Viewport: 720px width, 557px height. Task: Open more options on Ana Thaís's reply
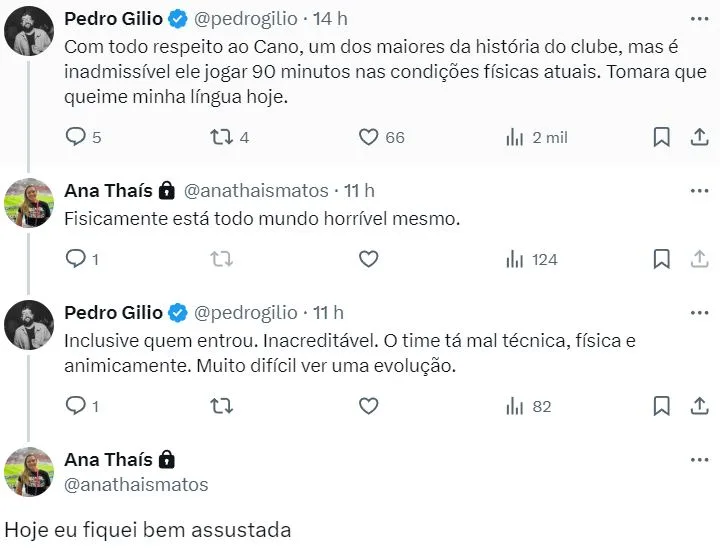(699, 190)
